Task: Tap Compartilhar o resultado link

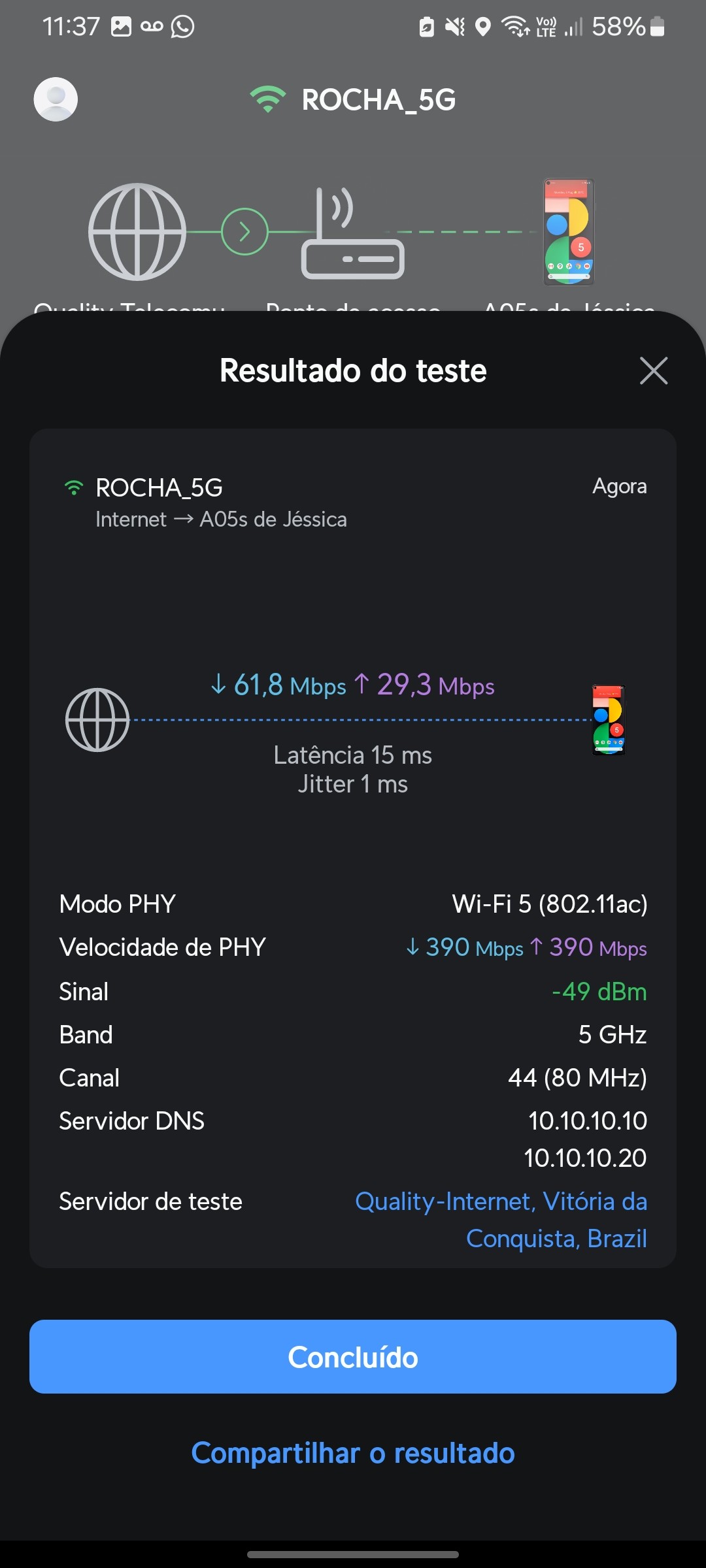Action: pyautogui.click(x=353, y=1453)
